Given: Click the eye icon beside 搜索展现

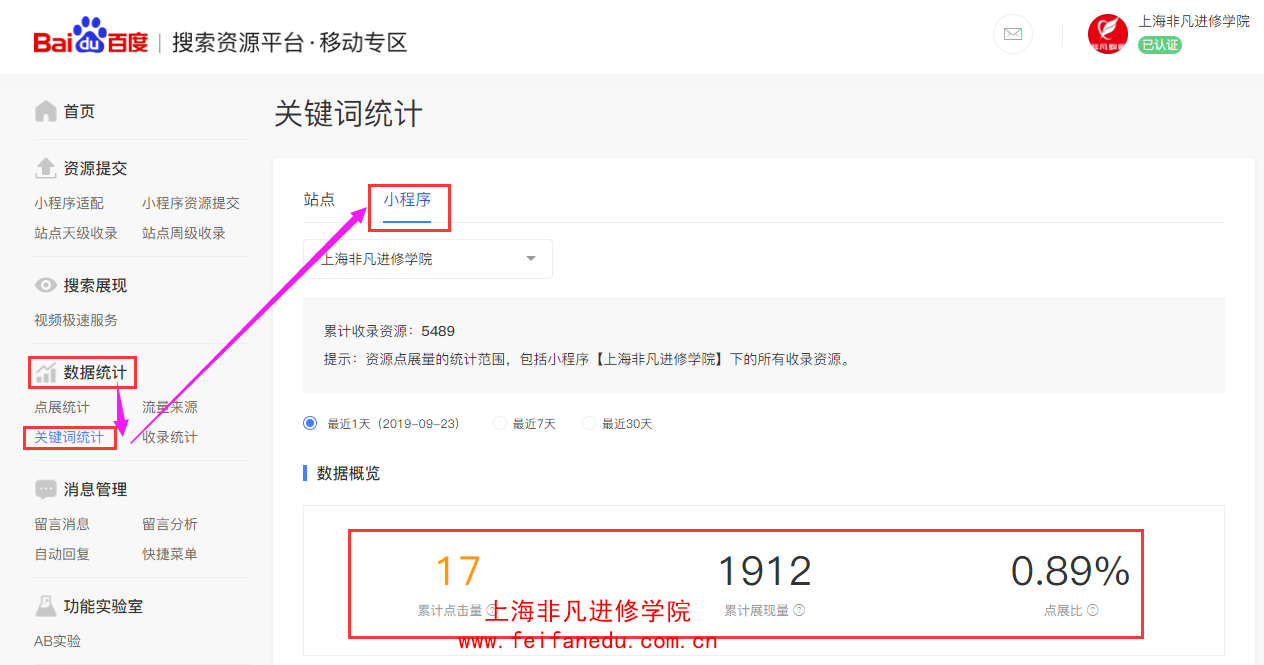Looking at the screenshot, I should point(45,285).
